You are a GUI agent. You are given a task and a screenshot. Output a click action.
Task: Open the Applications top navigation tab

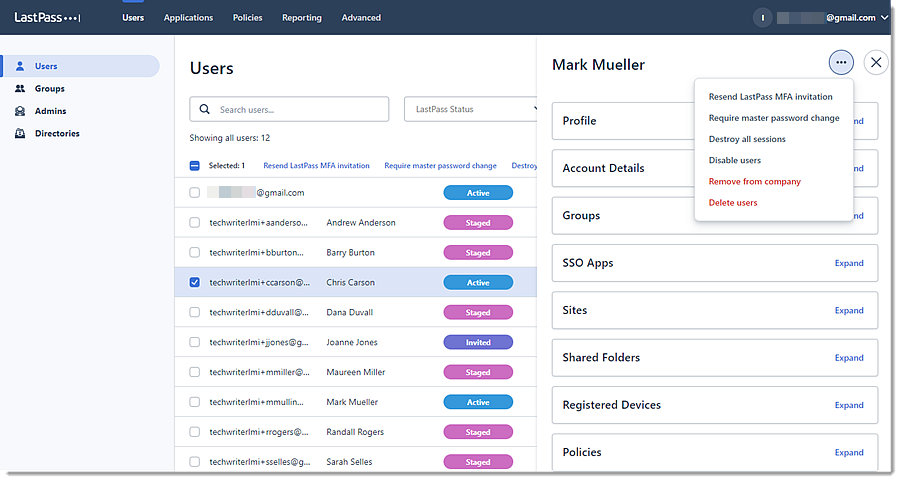188,18
